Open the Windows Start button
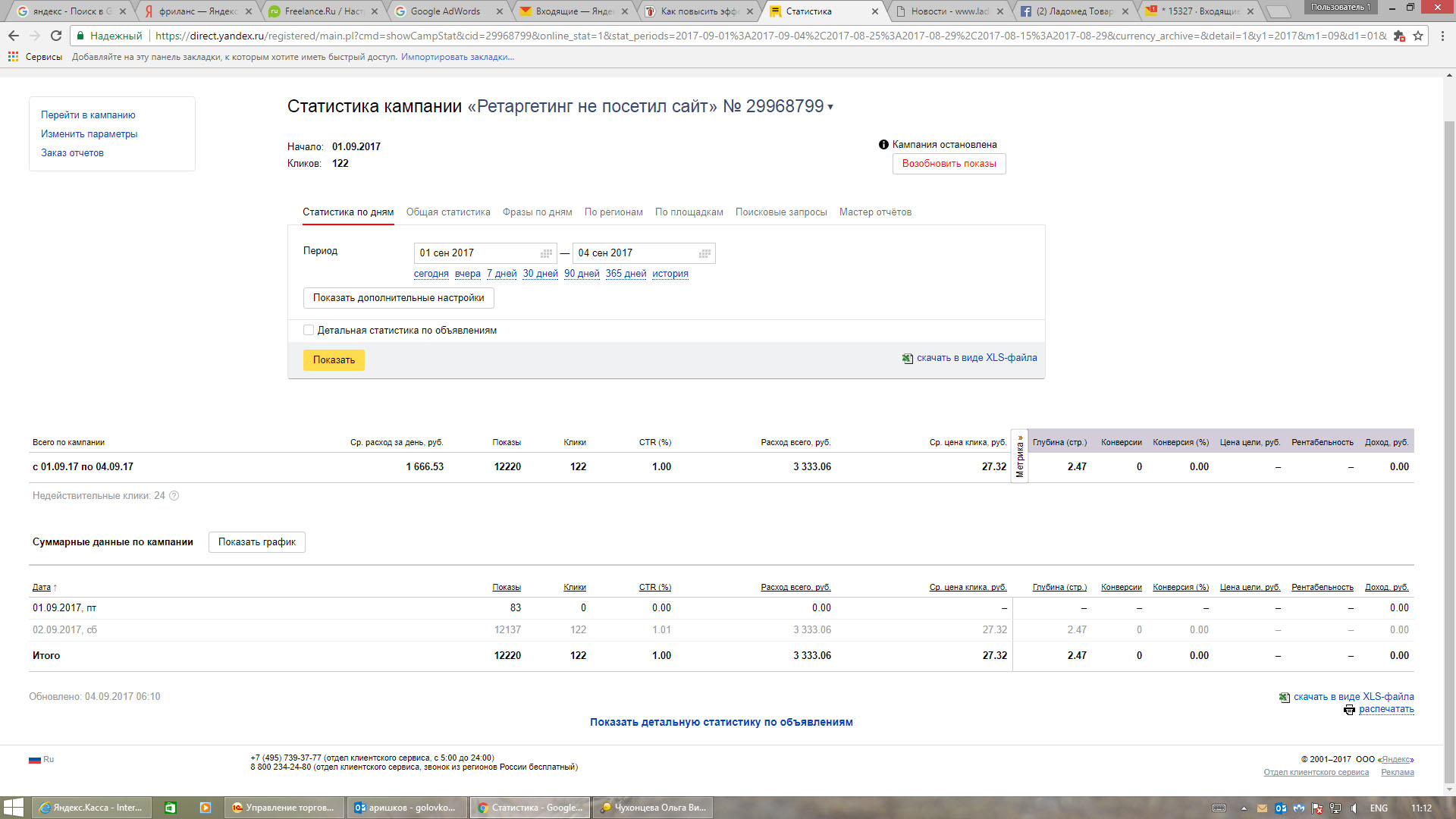The height and width of the screenshot is (819, 1456). tap(13, 808)
